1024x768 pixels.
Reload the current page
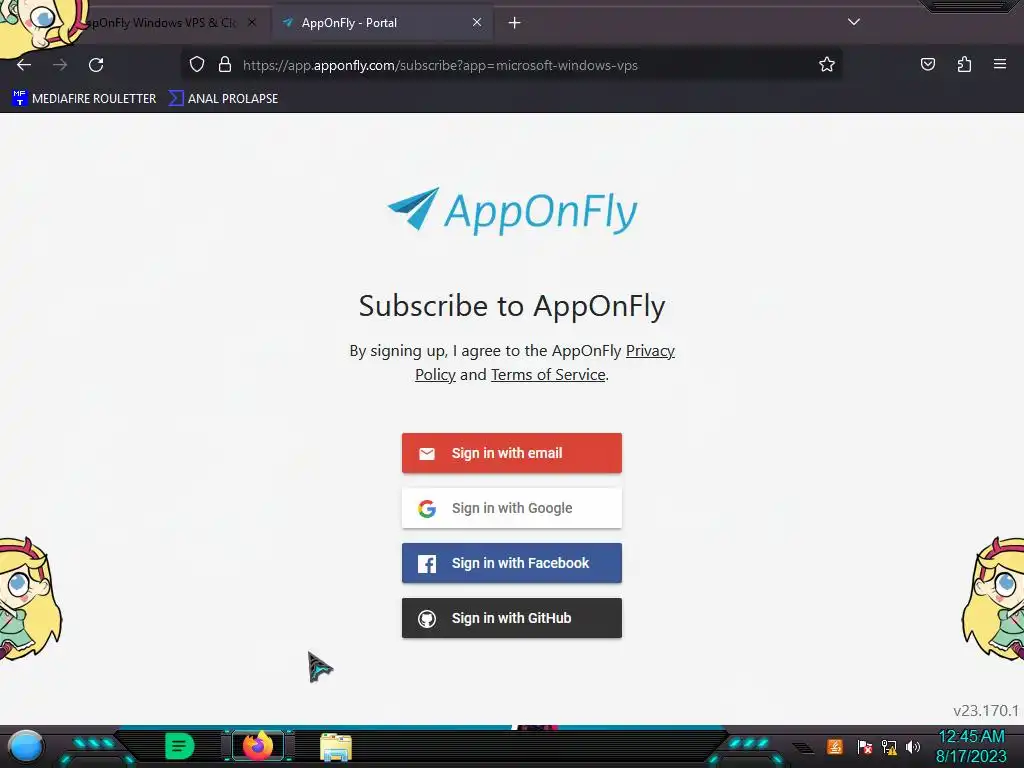[x=96, y=65]
